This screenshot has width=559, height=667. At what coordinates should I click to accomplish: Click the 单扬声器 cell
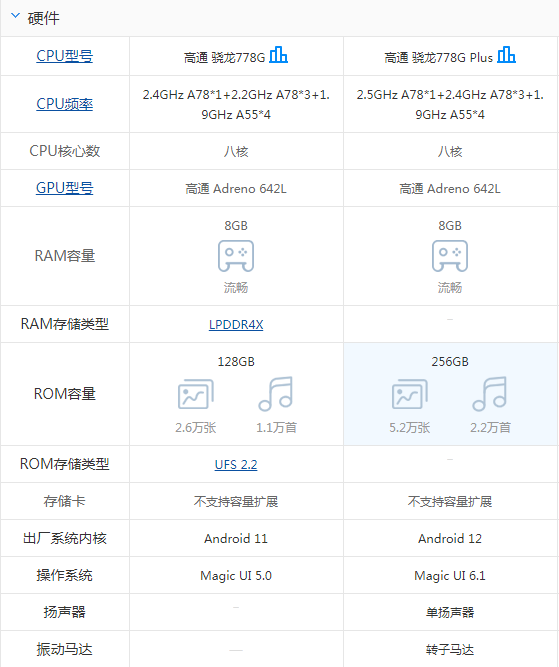point(451,613)
